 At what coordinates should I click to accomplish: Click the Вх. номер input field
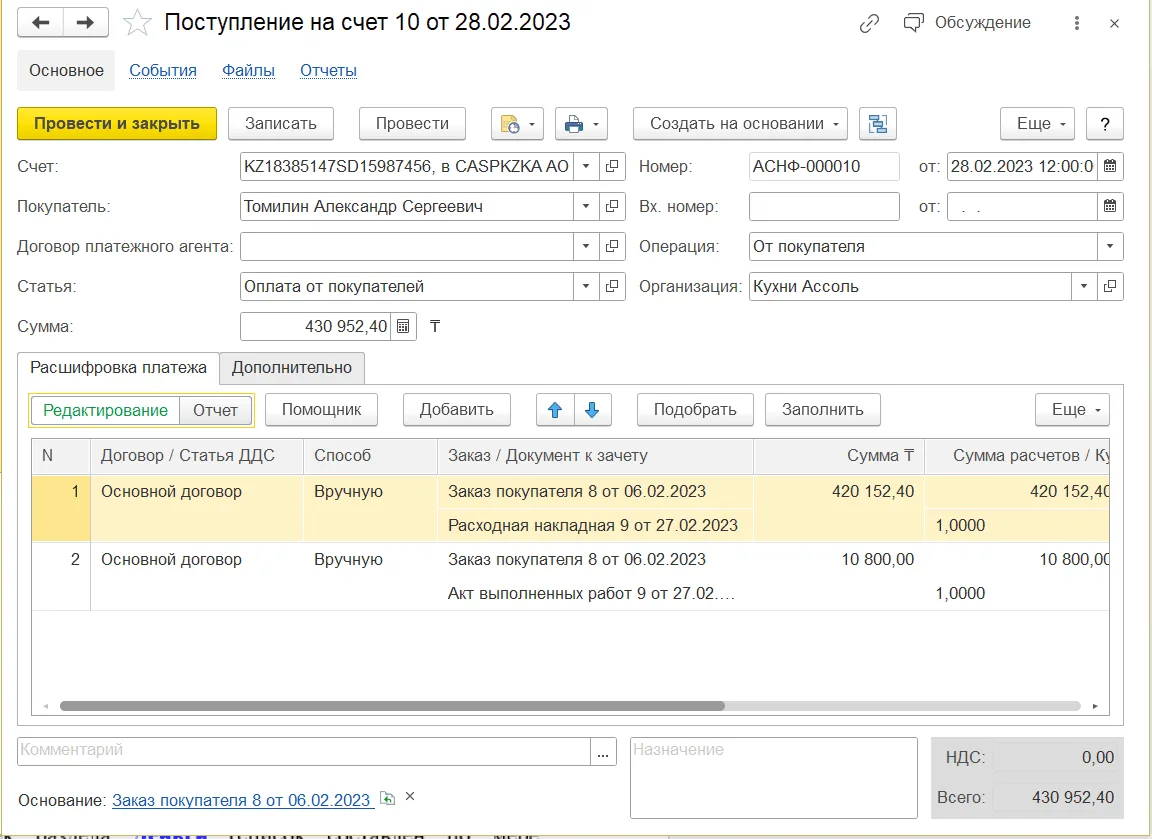(x=824, y=206)
